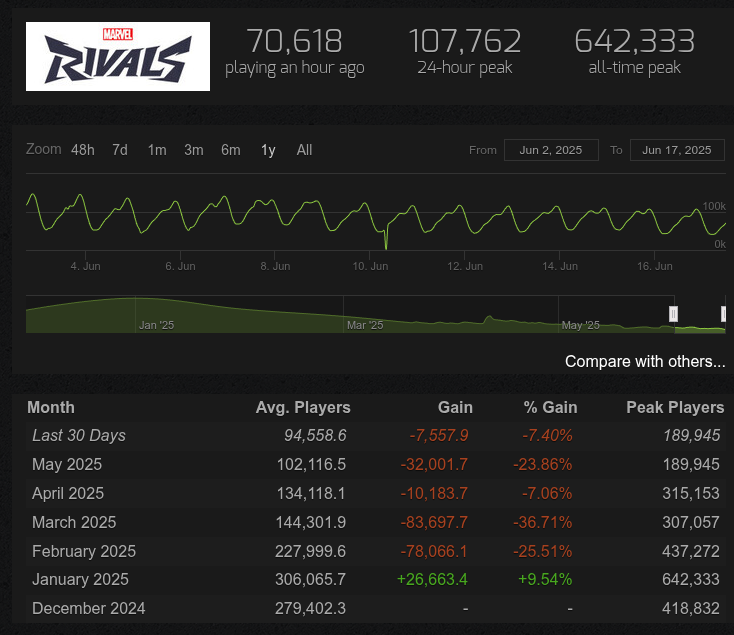Viewport: 734px width, 635px height.
Task: Click the Jan '25 navigator label
Action: coord(156,325)
